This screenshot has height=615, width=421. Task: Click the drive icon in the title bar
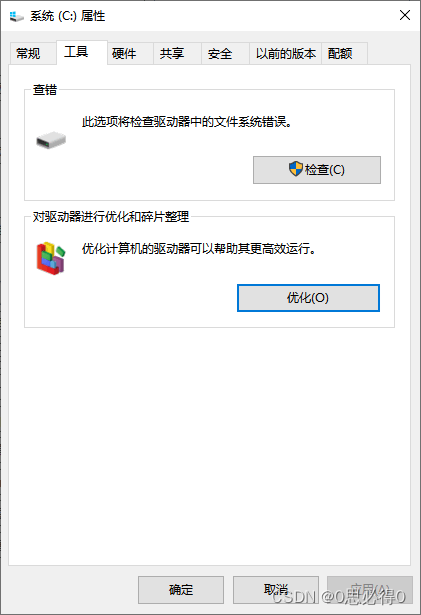(16, 16)
